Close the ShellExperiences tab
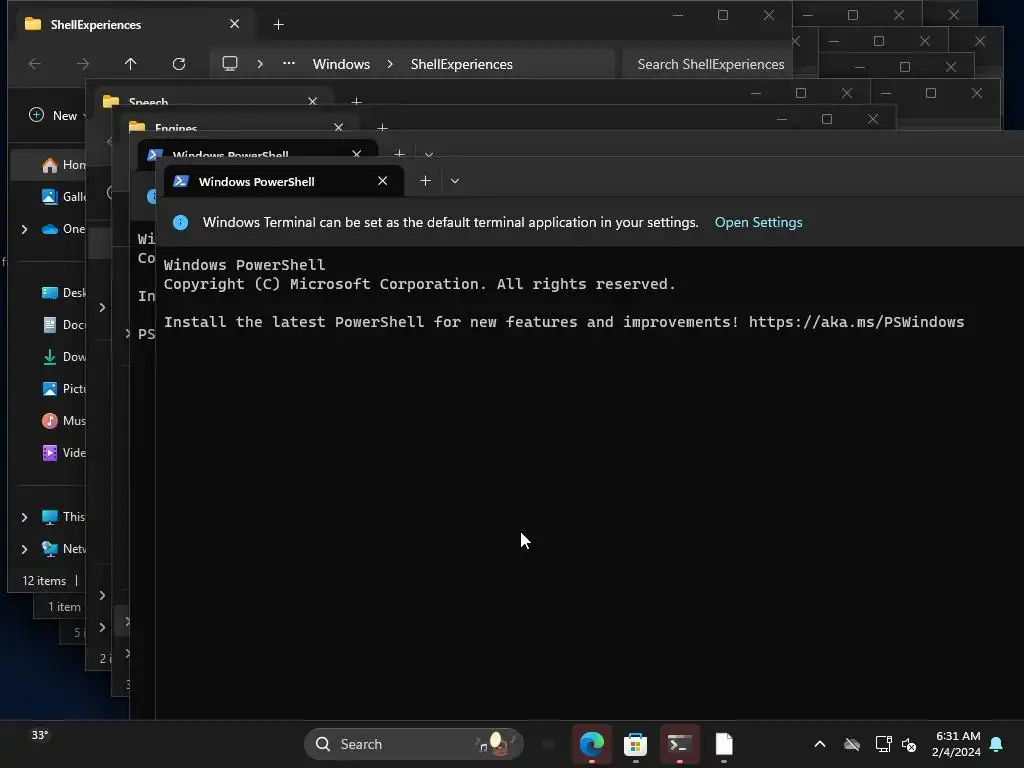1024x768 pixels. point(234,24)
